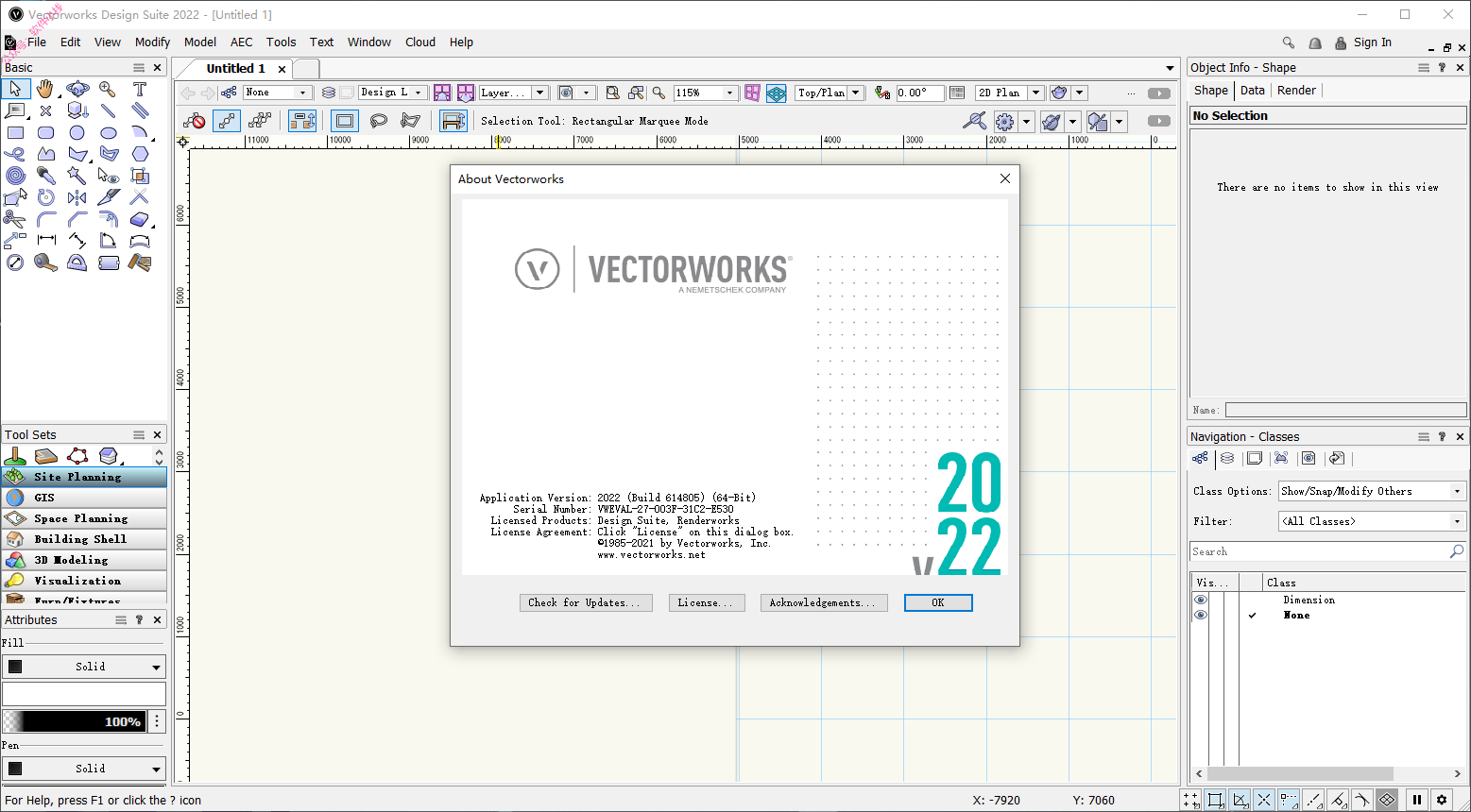Open the Modify menu
1471x812 pixels.
pos(152,42)
